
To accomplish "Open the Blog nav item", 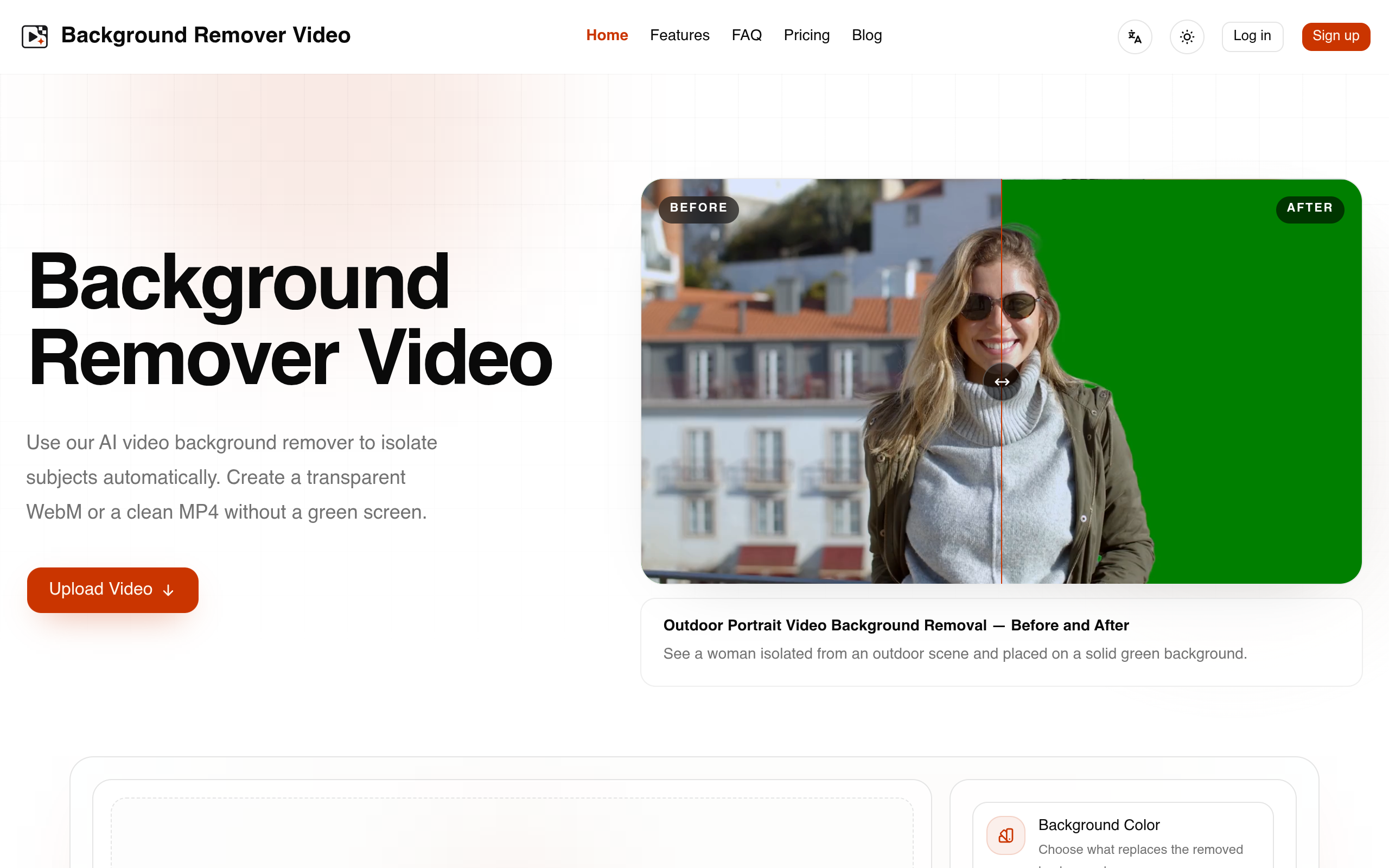I will 866,36.
